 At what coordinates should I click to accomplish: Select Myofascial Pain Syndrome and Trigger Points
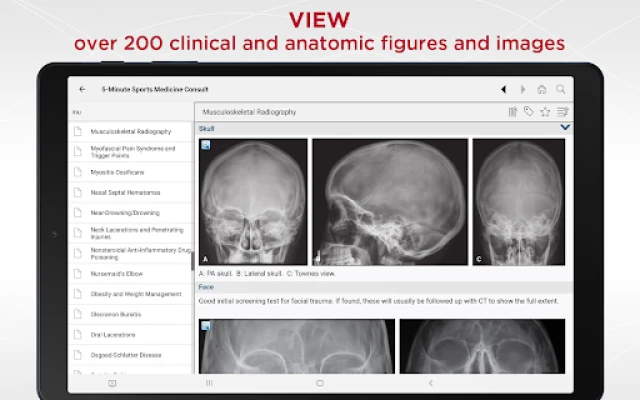click(131, 152)
